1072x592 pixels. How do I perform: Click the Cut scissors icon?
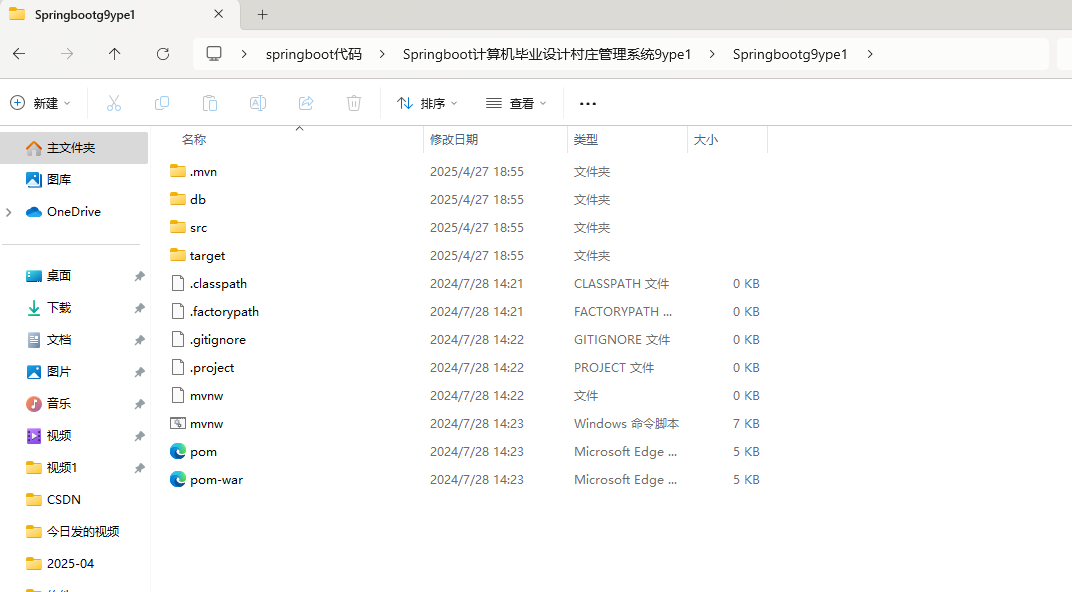coord(113,103)
